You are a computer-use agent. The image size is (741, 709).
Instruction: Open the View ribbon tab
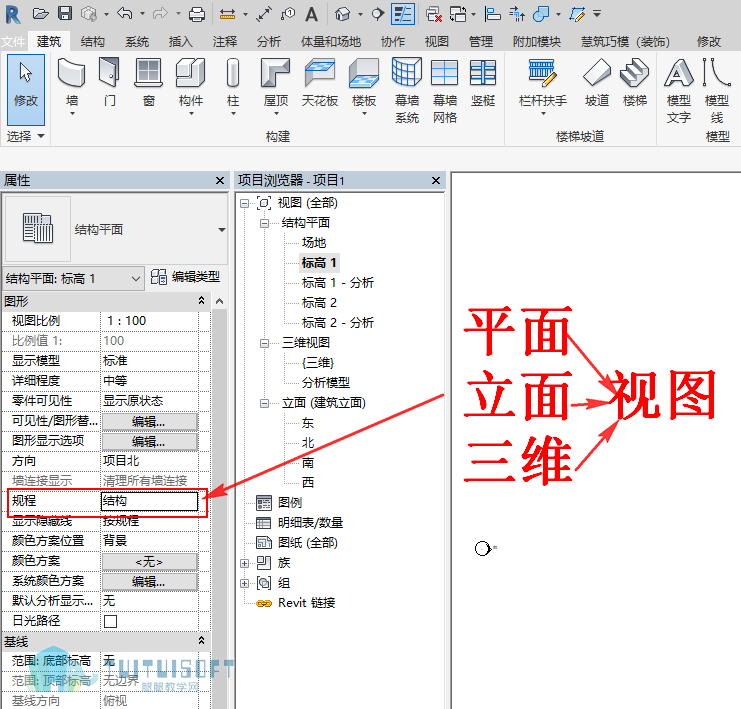[437, 42]
